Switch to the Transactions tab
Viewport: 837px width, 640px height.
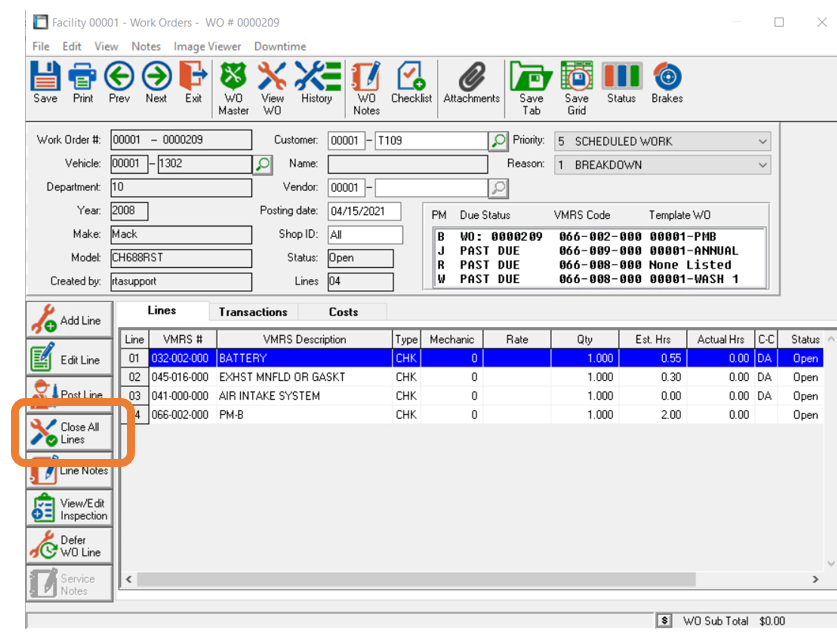[x=253, y=312]
